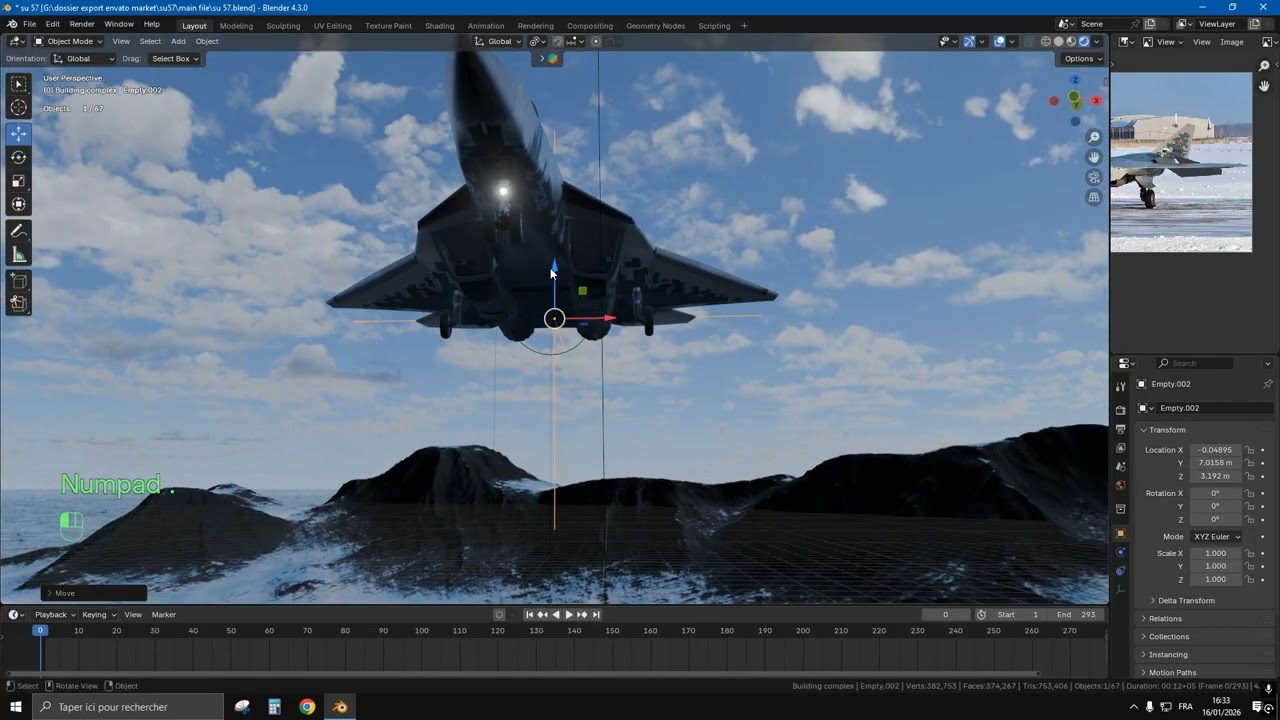Open the Output properties tab
Screen dimensions: 1280x720
pos(1120,429)
